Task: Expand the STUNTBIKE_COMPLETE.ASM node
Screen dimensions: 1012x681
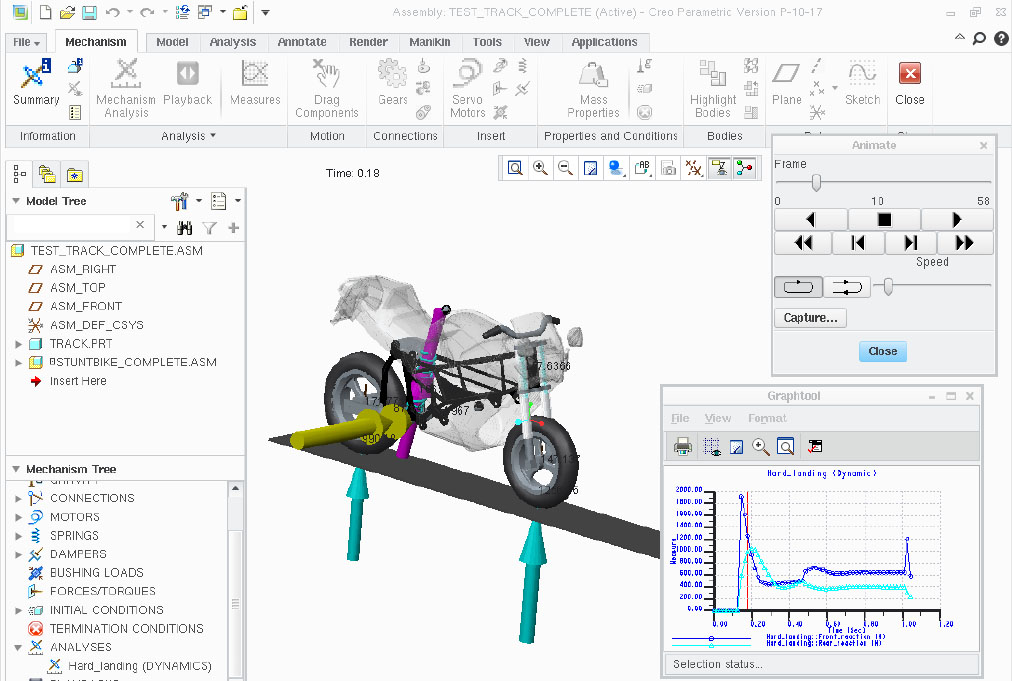Action: (19, 363)
